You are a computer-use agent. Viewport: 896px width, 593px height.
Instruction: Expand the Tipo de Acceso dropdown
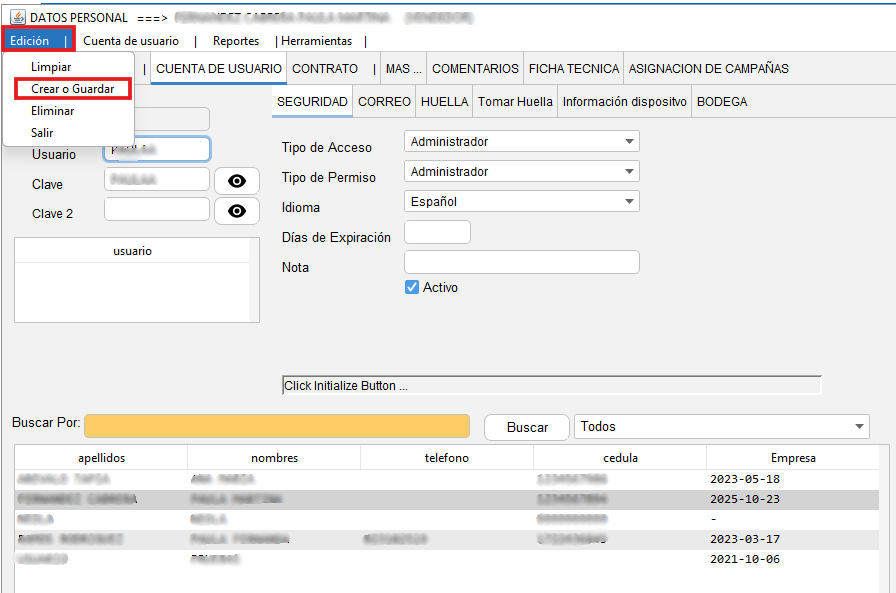(x=521, y=141)
